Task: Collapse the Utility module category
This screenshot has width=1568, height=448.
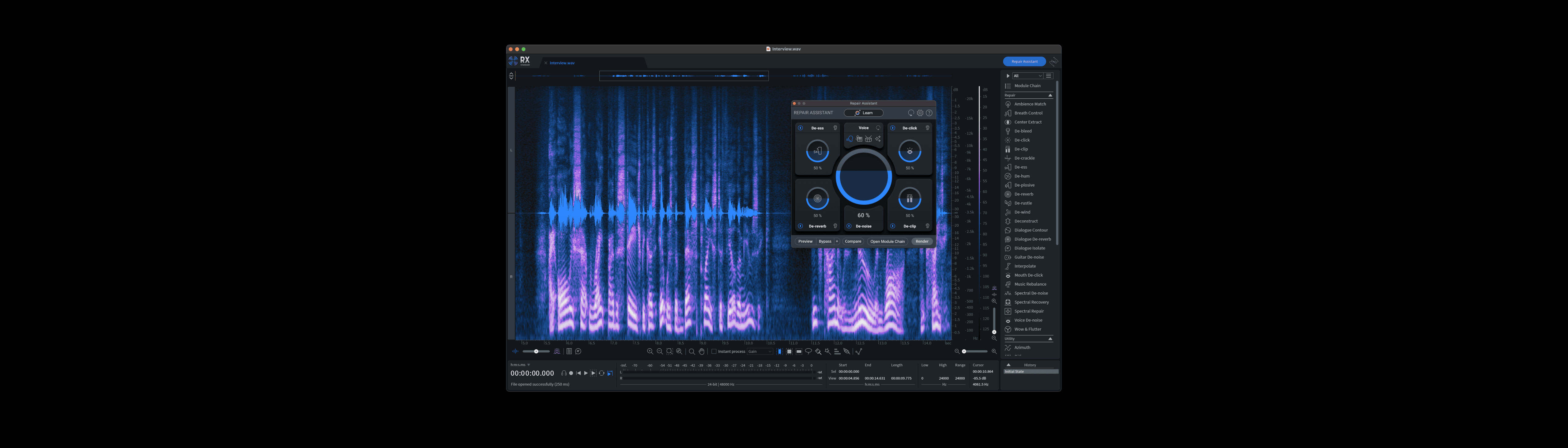Action: click(x=1050, y=338)
